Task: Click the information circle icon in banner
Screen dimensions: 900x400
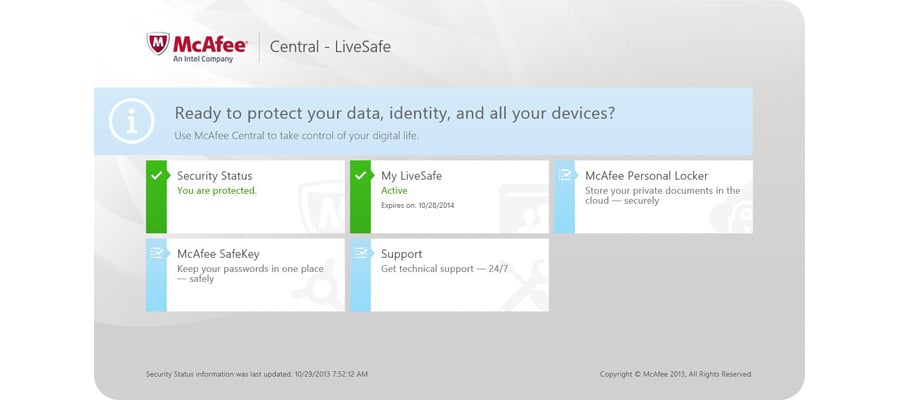Action: point(132,121)
